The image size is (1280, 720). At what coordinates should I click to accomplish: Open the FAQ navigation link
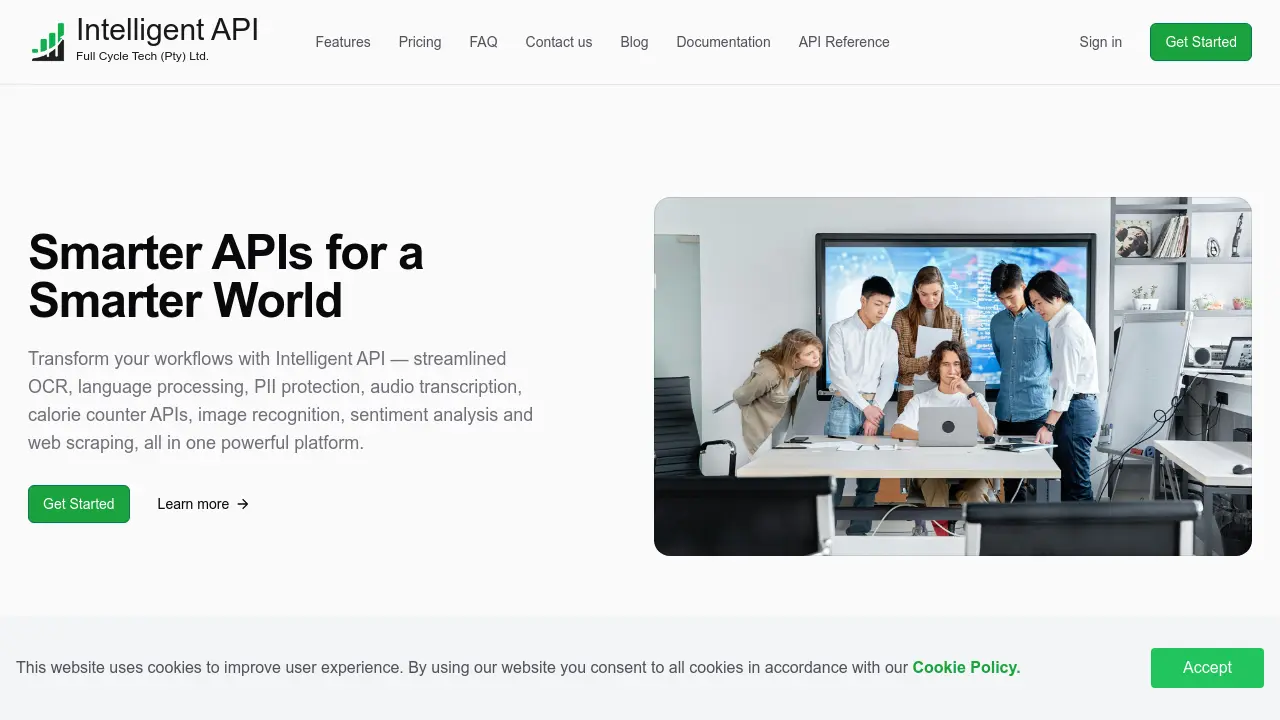483,42
